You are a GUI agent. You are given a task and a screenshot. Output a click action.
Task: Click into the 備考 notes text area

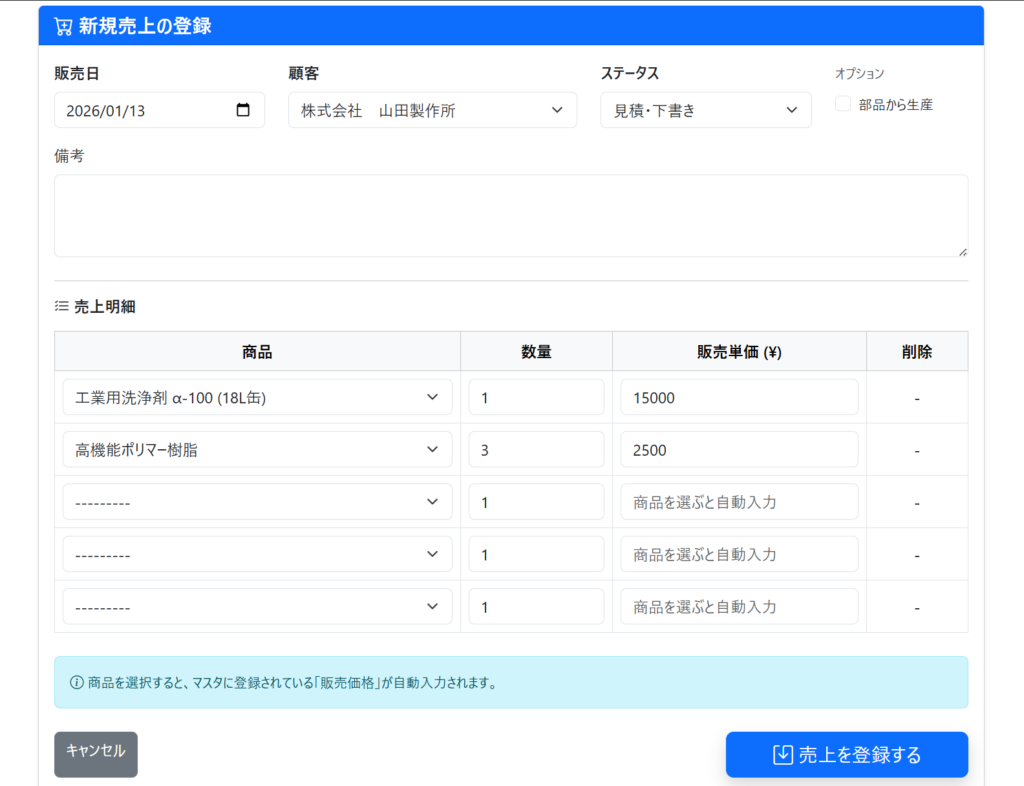(x=510, y=216)
